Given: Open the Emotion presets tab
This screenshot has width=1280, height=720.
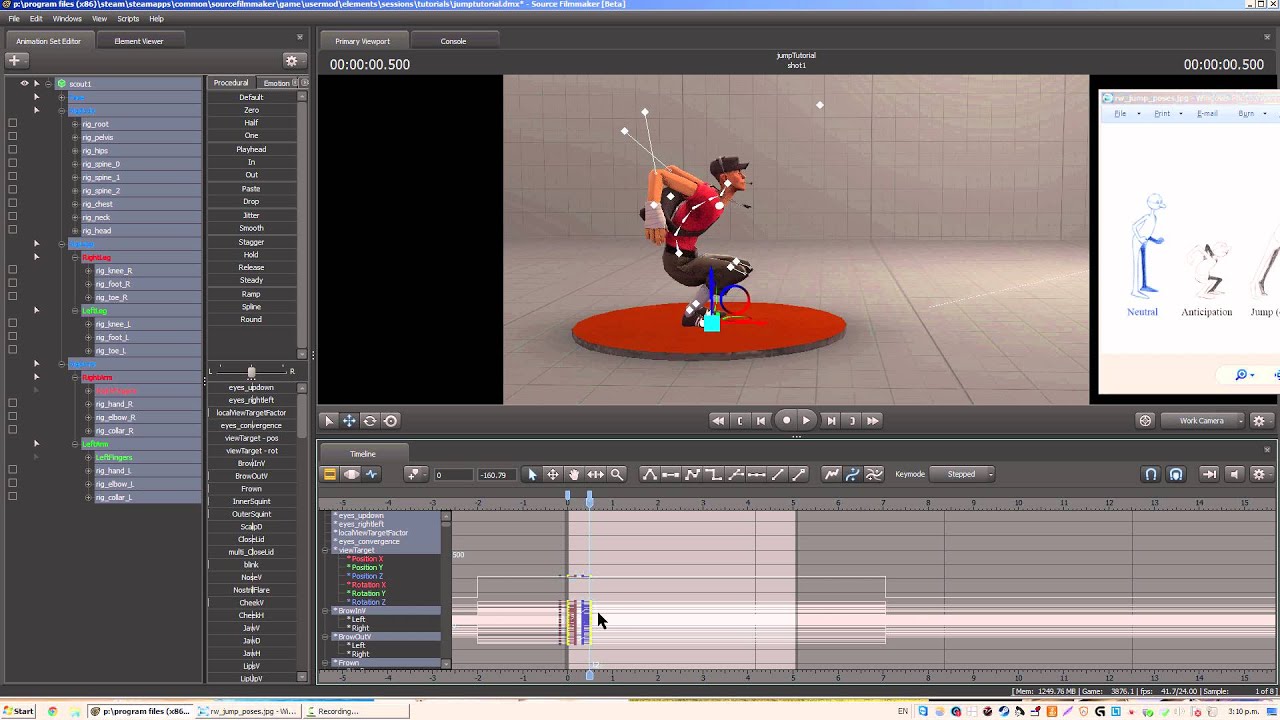Looking at the screenshot, I should (x=276, y=83).
